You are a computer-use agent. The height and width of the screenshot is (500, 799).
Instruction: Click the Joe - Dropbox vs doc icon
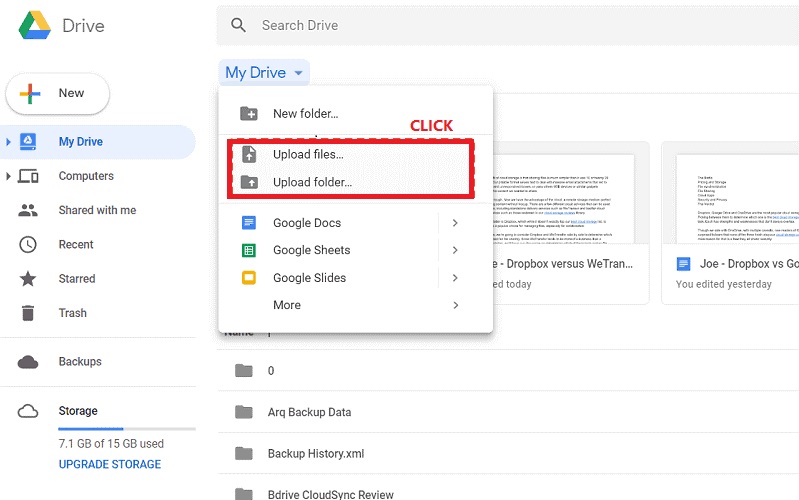pyautogui.click(x=683, y=264)
